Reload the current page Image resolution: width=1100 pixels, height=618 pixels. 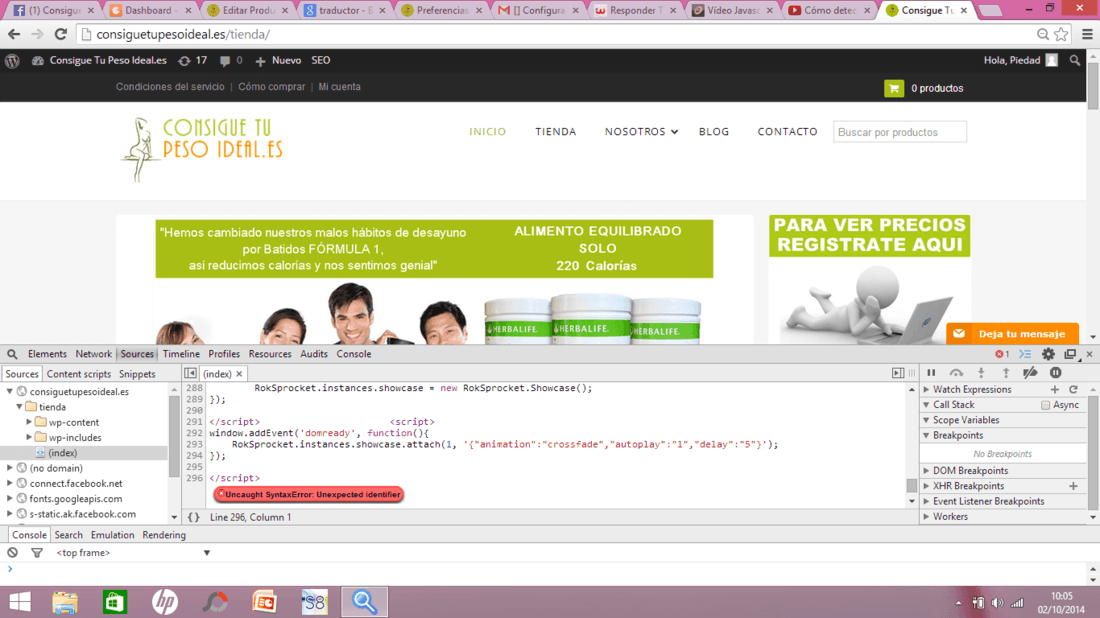click(61, 34)
